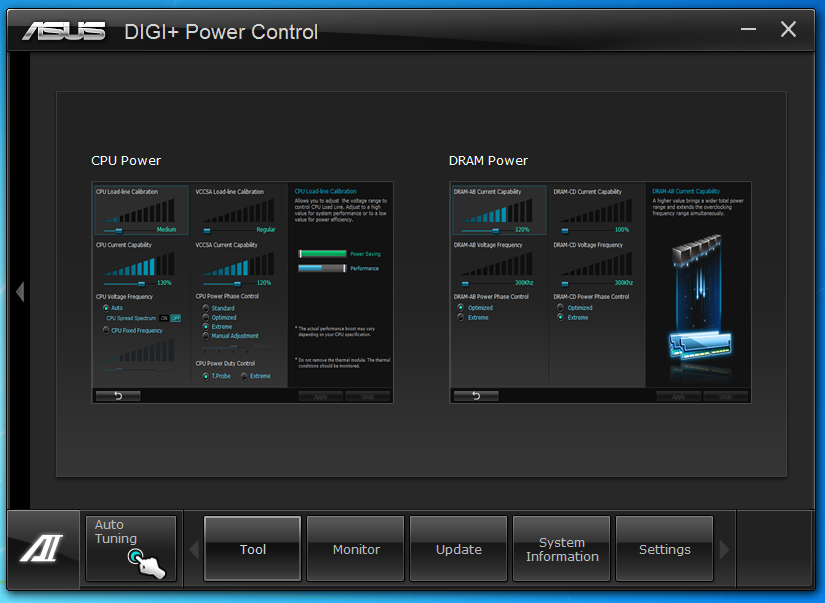Select CPU Fixed Frequency option
Screen dimensions: 825x603
coord(106,330)
